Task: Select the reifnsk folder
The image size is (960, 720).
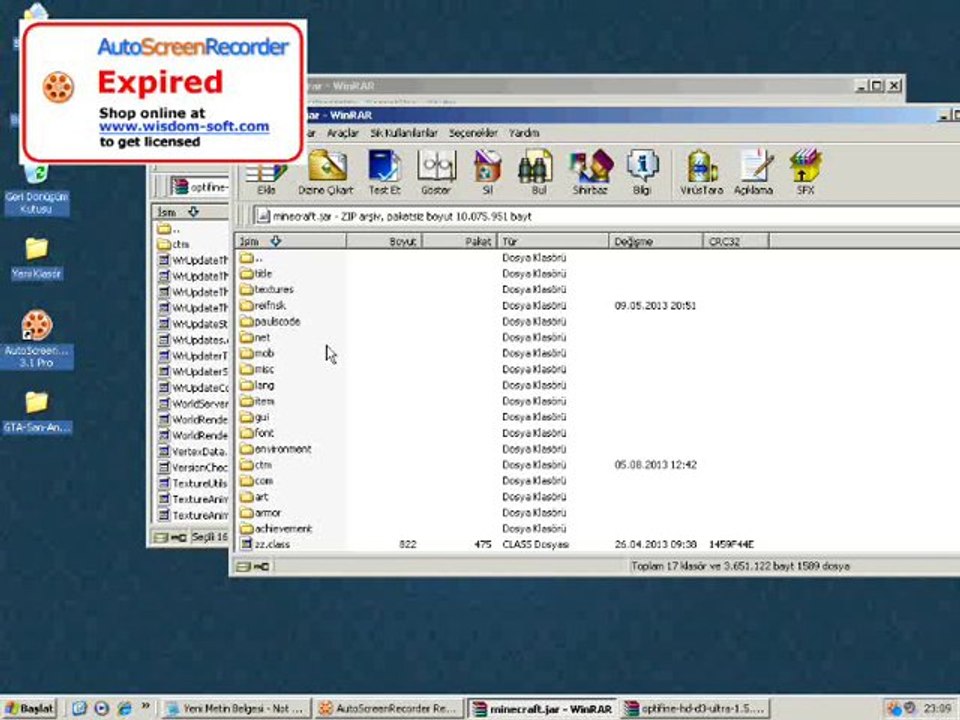Action: pos(263,306)
